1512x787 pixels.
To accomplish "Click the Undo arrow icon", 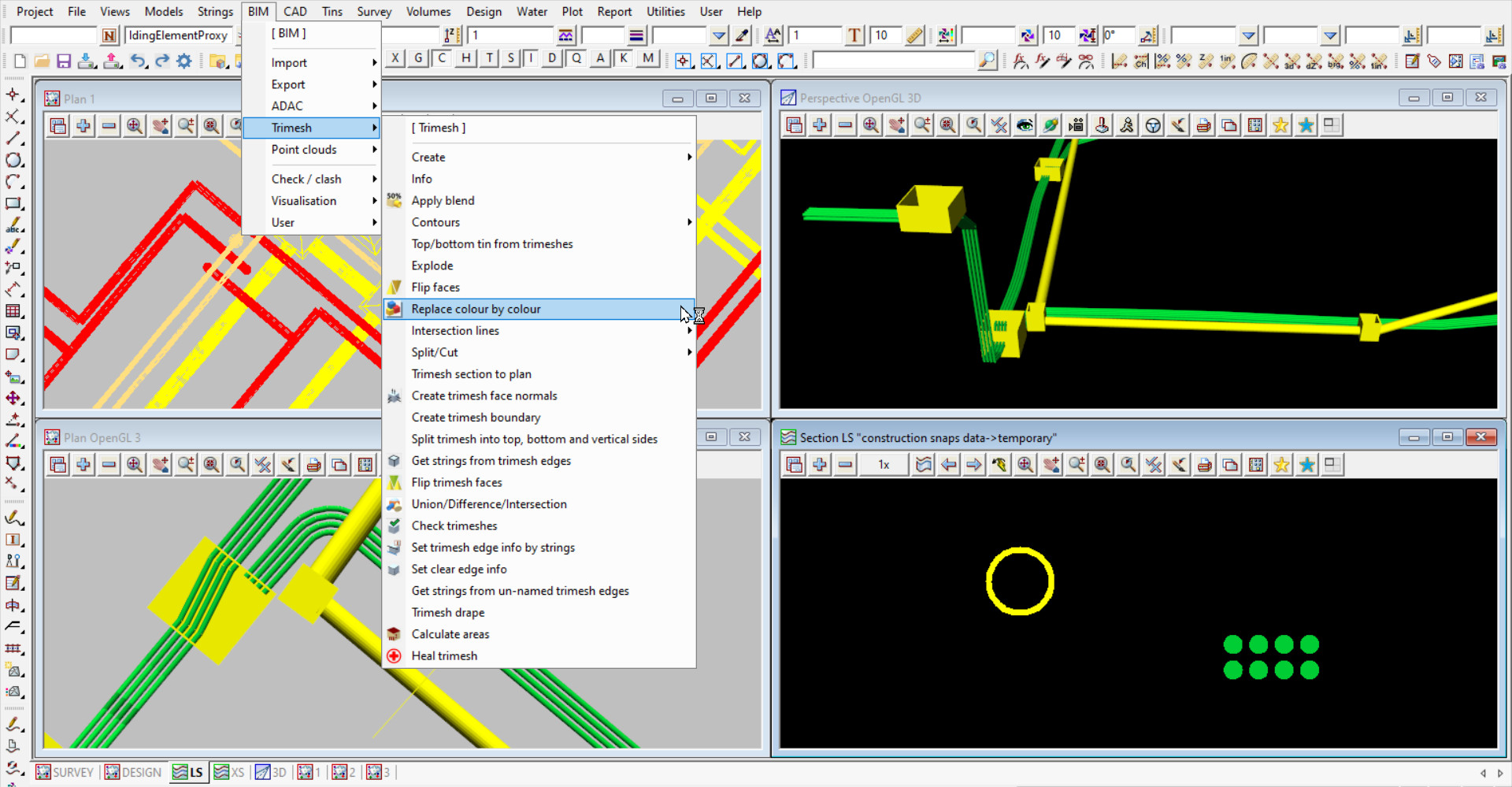I will point(139,61).
